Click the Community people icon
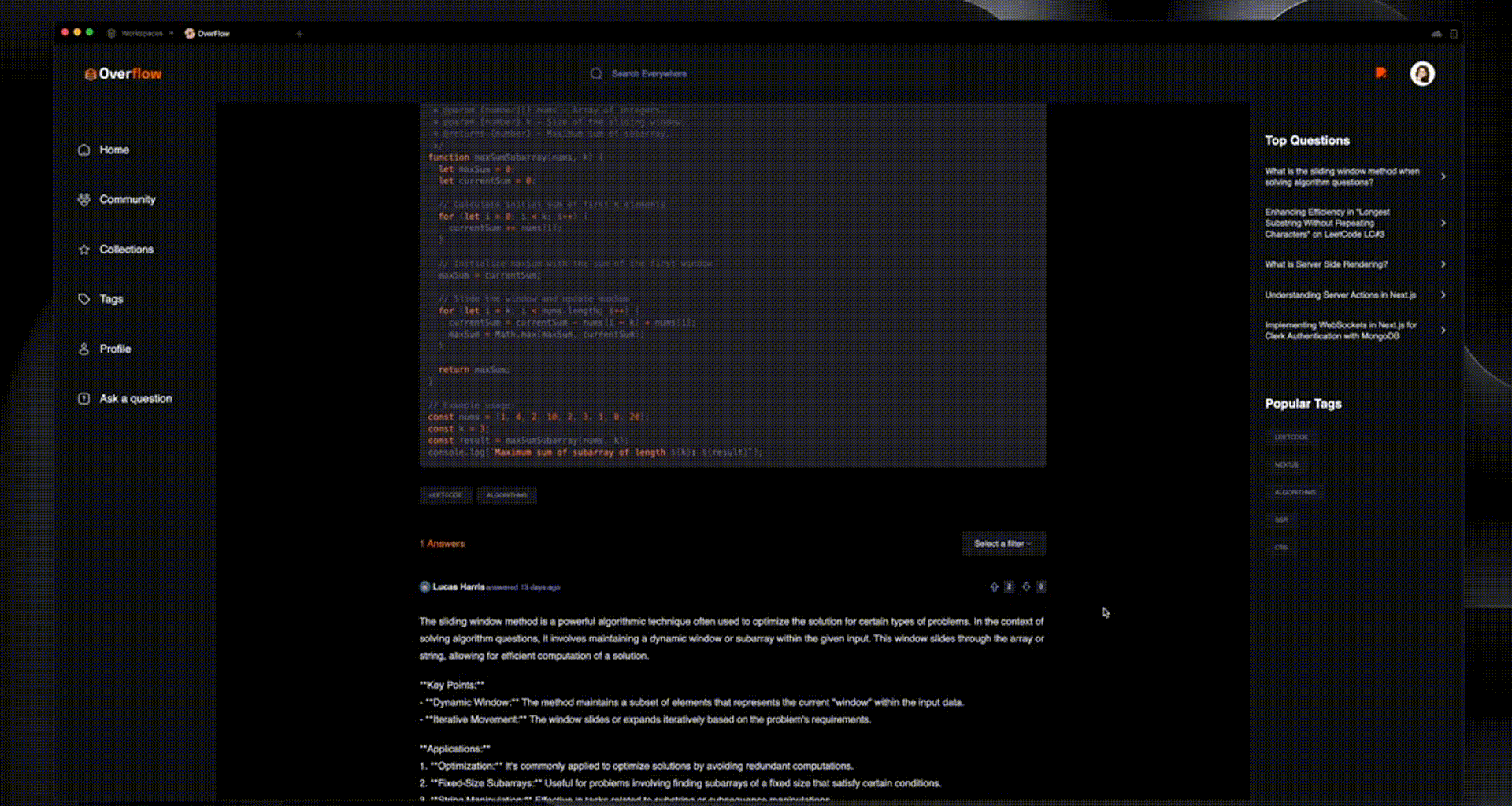1512x806 pixels. pos(84,199)
